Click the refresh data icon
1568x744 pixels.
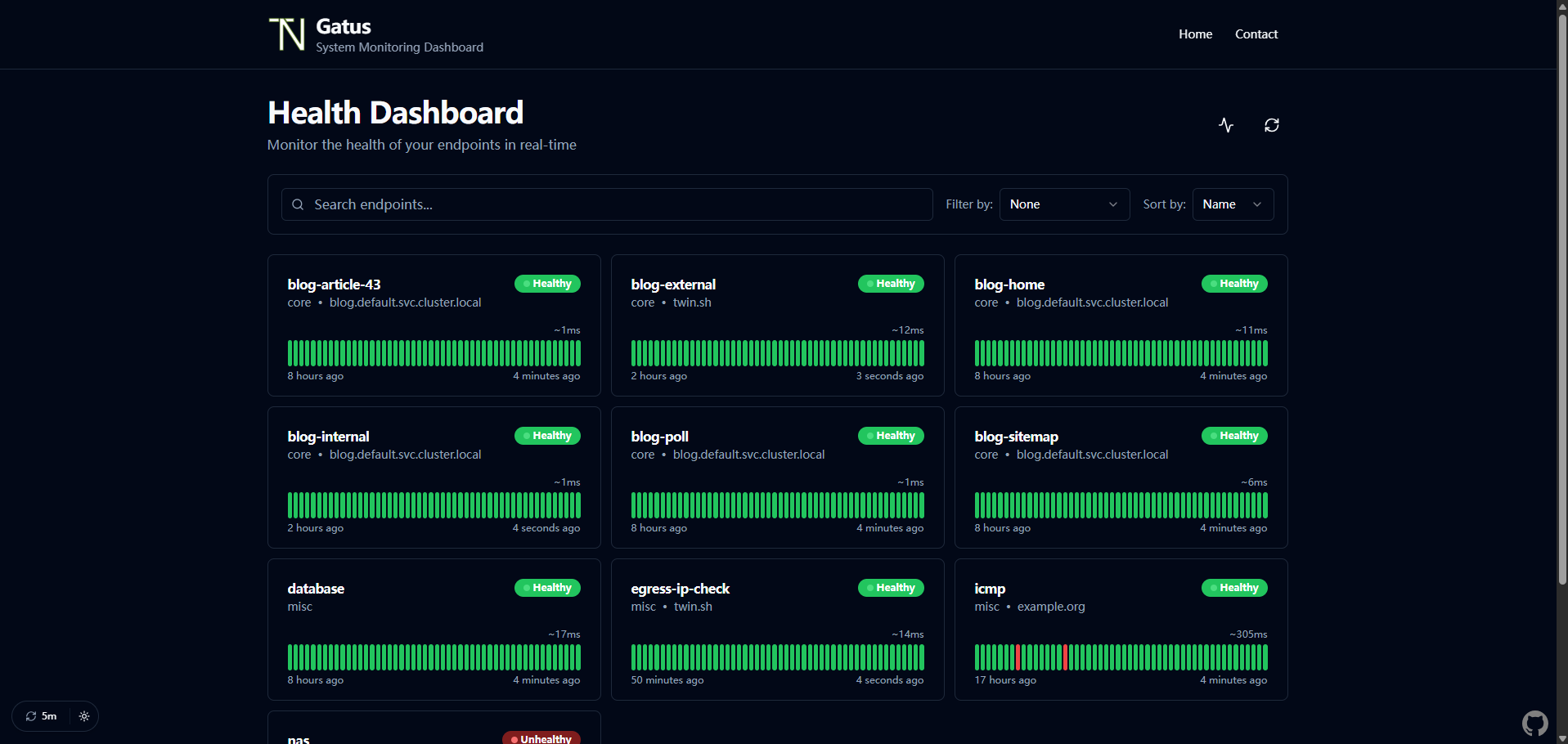1271,125
